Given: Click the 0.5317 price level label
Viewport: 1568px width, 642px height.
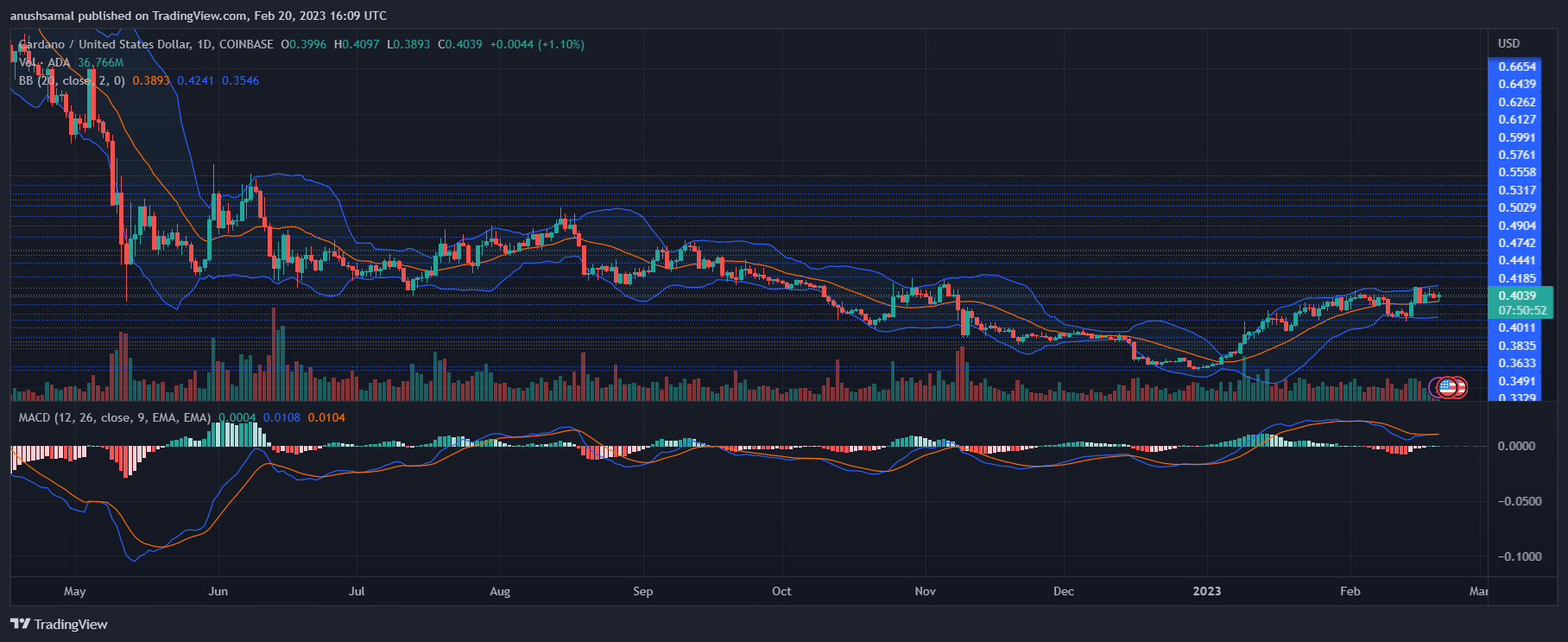Looking at the screenshot, I should pyautogui.click(x=1517, y=190).
